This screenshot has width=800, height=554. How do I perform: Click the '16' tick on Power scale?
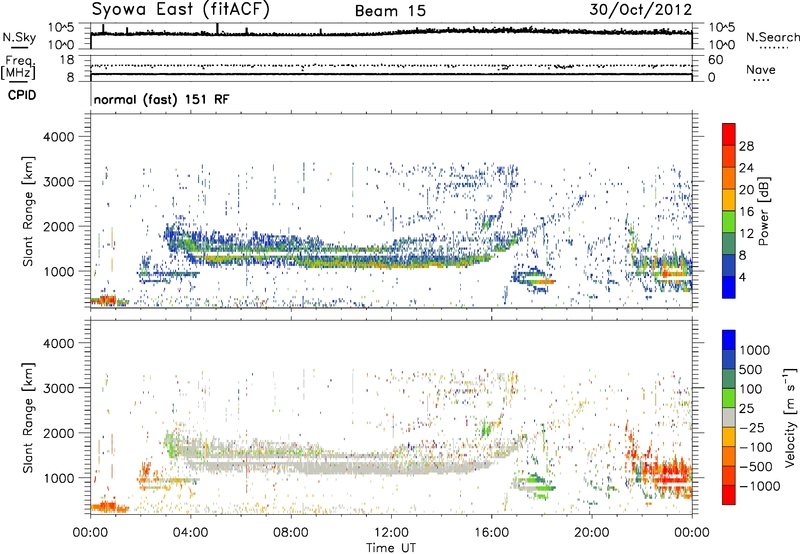pos(746,212)
